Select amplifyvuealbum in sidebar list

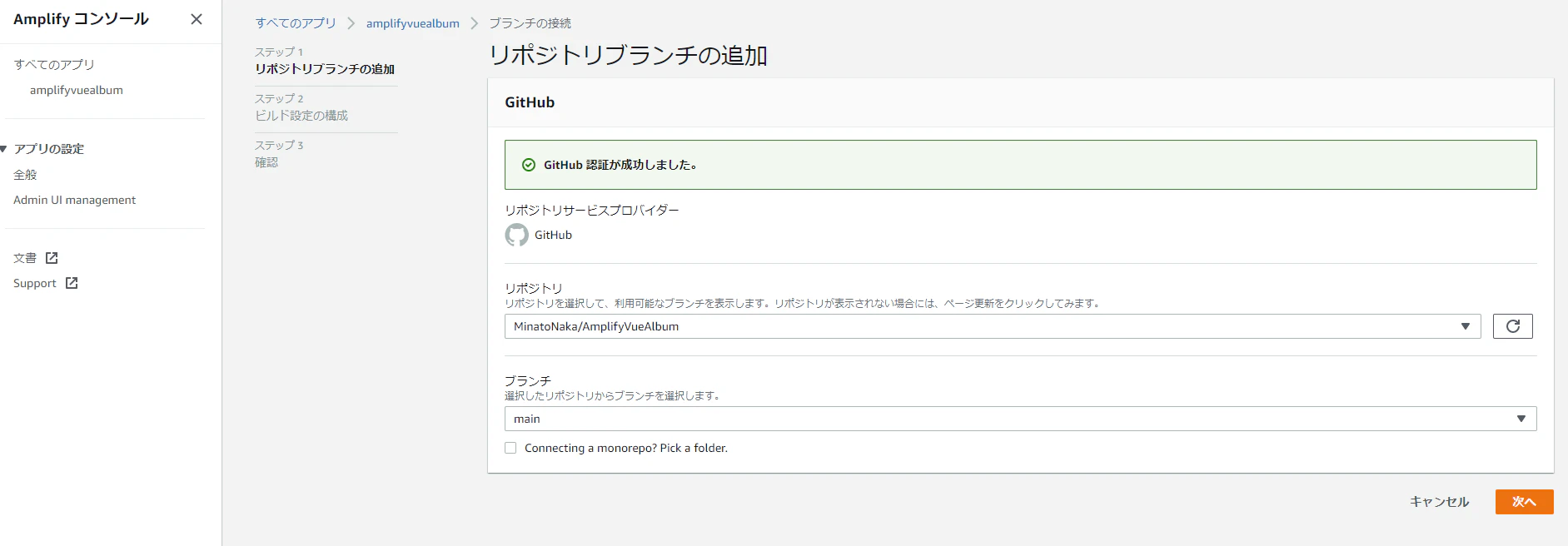tap(77, 90)
